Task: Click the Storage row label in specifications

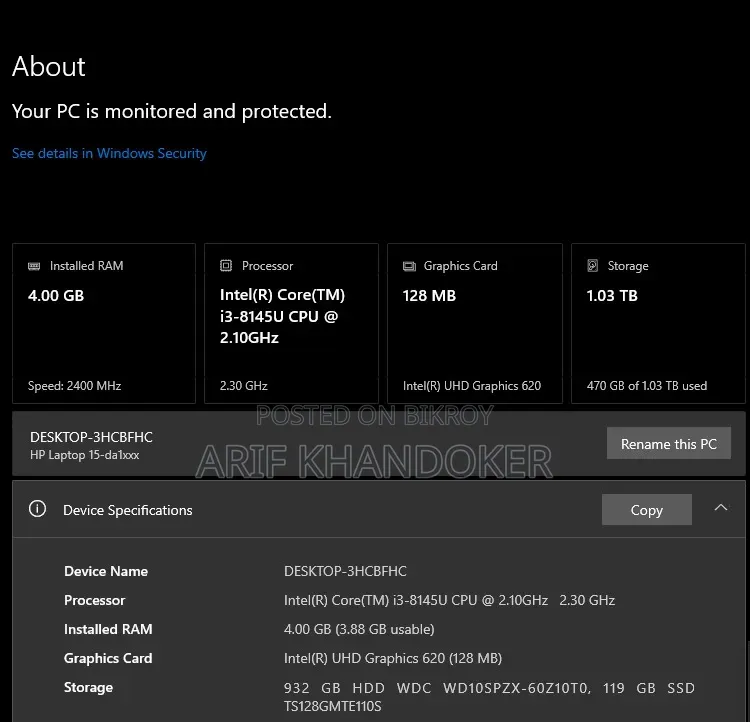Action: click(88, 688)
